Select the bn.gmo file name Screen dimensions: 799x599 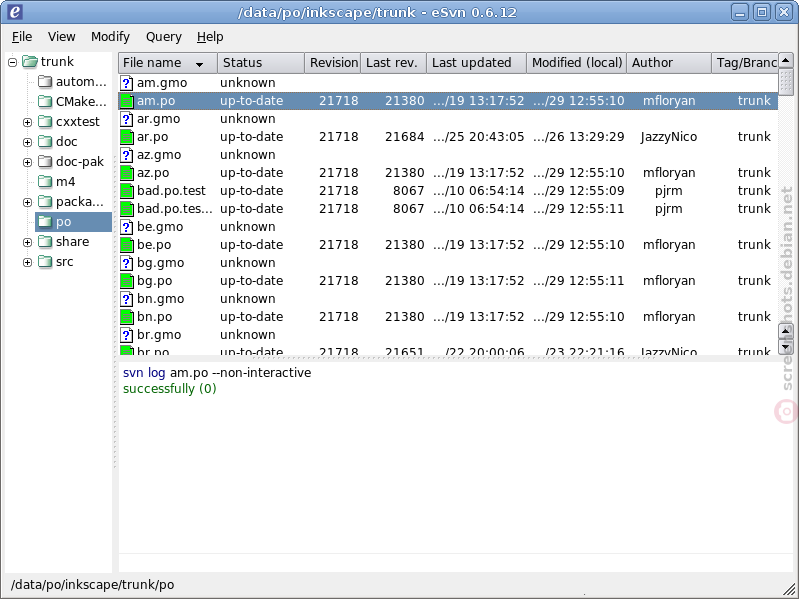(161, 298)
